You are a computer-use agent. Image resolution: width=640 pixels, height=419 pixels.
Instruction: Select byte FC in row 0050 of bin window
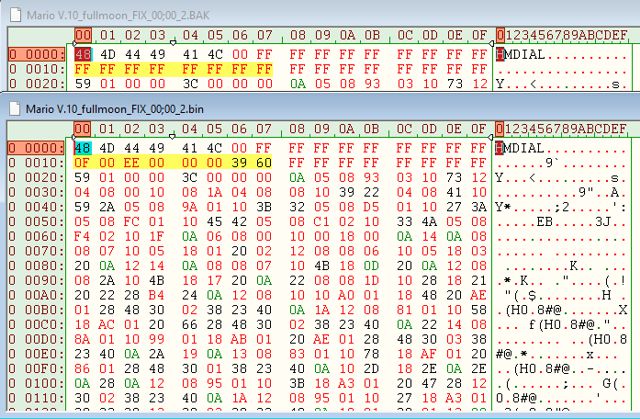(x=132, y=222)
